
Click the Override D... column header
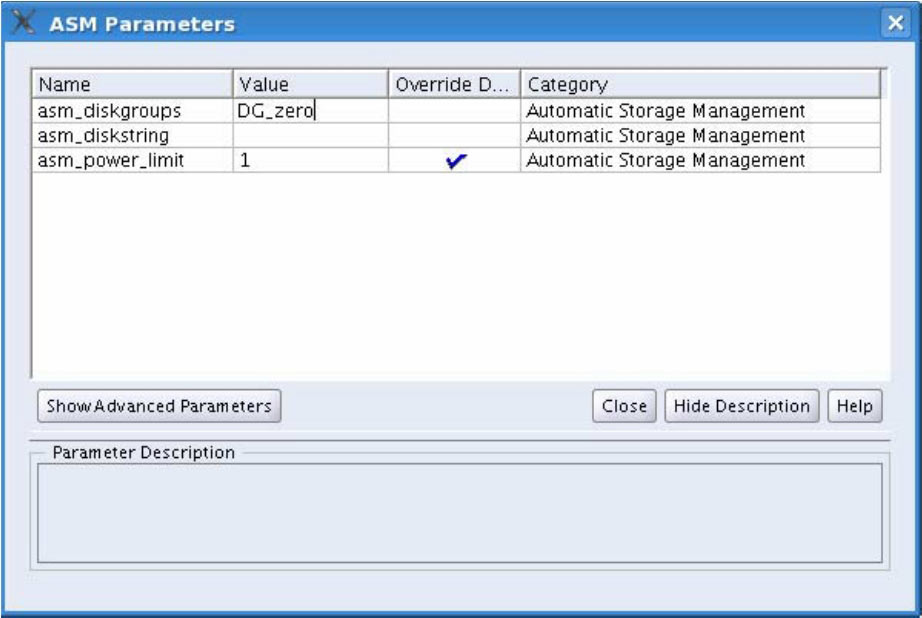click(454, 84)
